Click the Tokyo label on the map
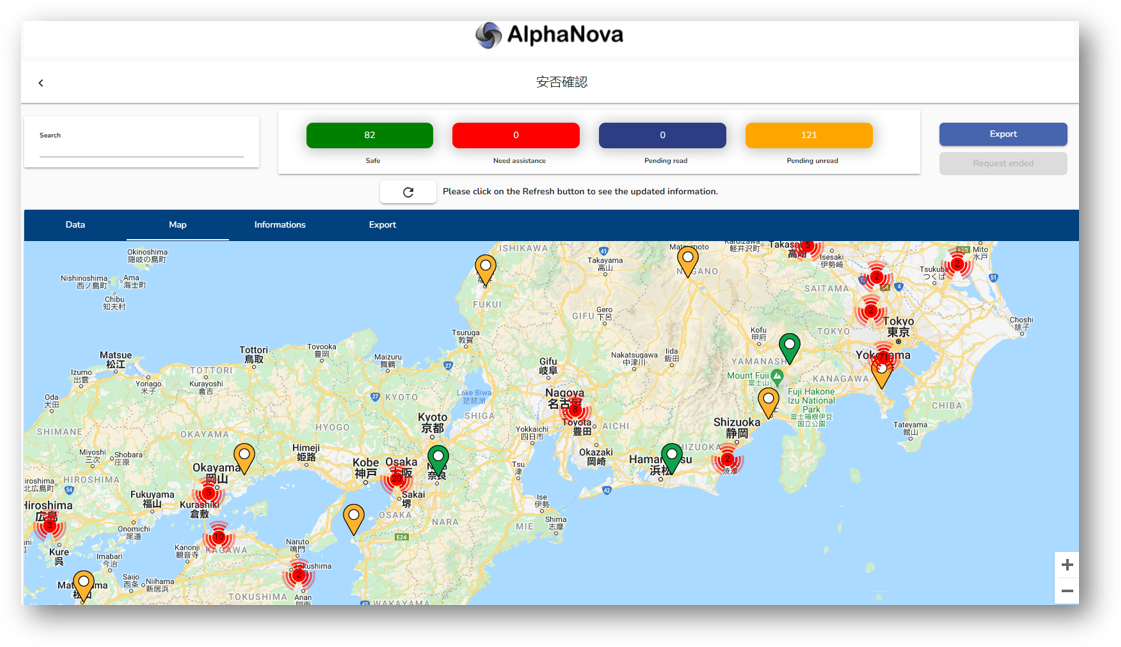Image resolution: width=1121 pixels, height=647 pixels. (899, 327)
